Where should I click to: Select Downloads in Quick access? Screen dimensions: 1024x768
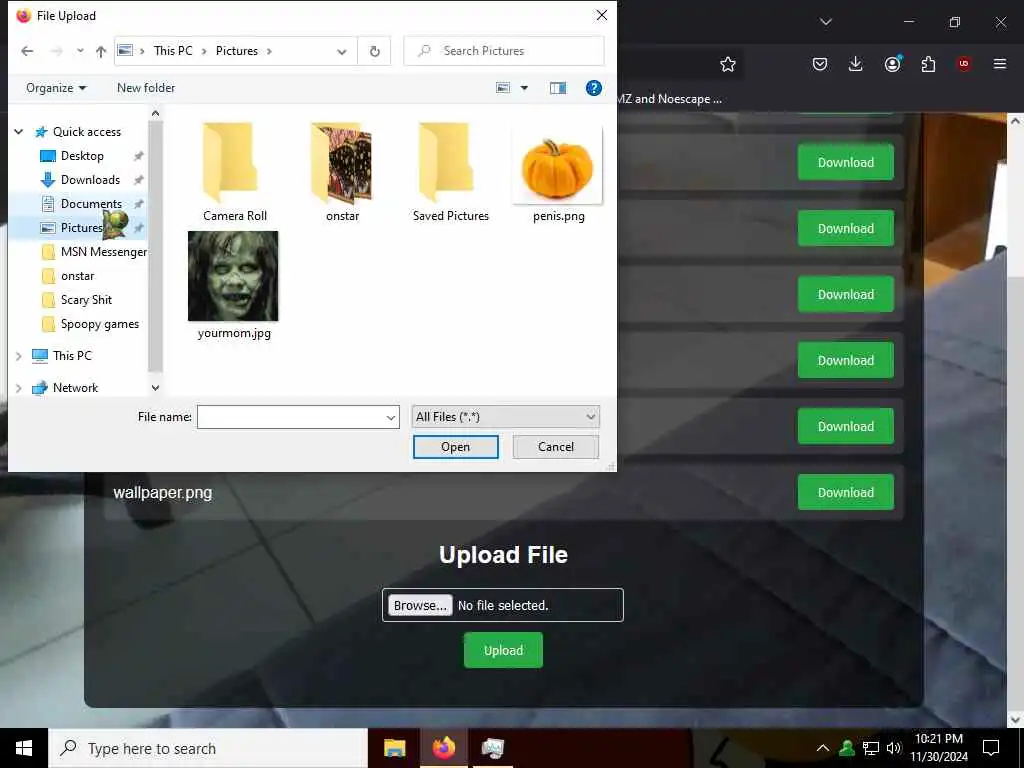[89, 180]
